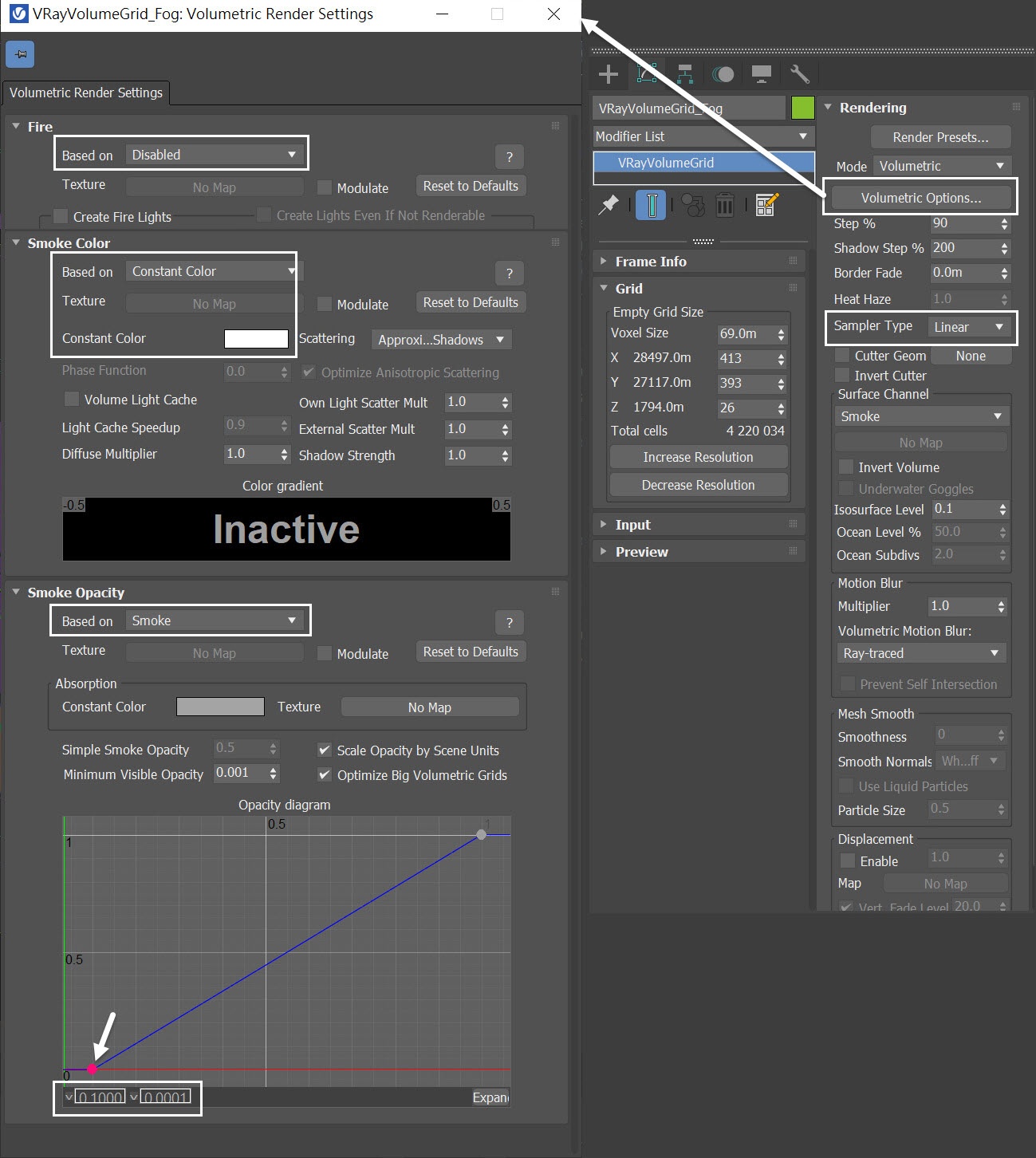Click the Step % value field
This screenshot has height=1158, width=1036.
point(963,224)
